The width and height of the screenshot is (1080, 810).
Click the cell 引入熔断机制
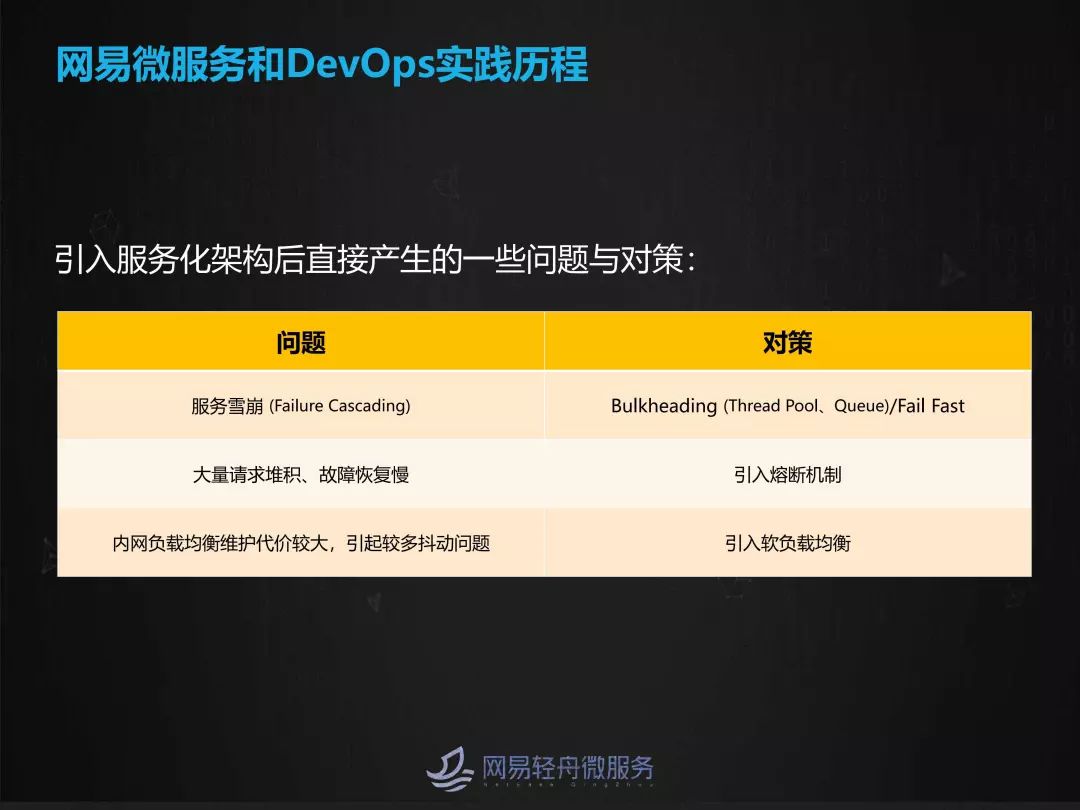point(788,474)
